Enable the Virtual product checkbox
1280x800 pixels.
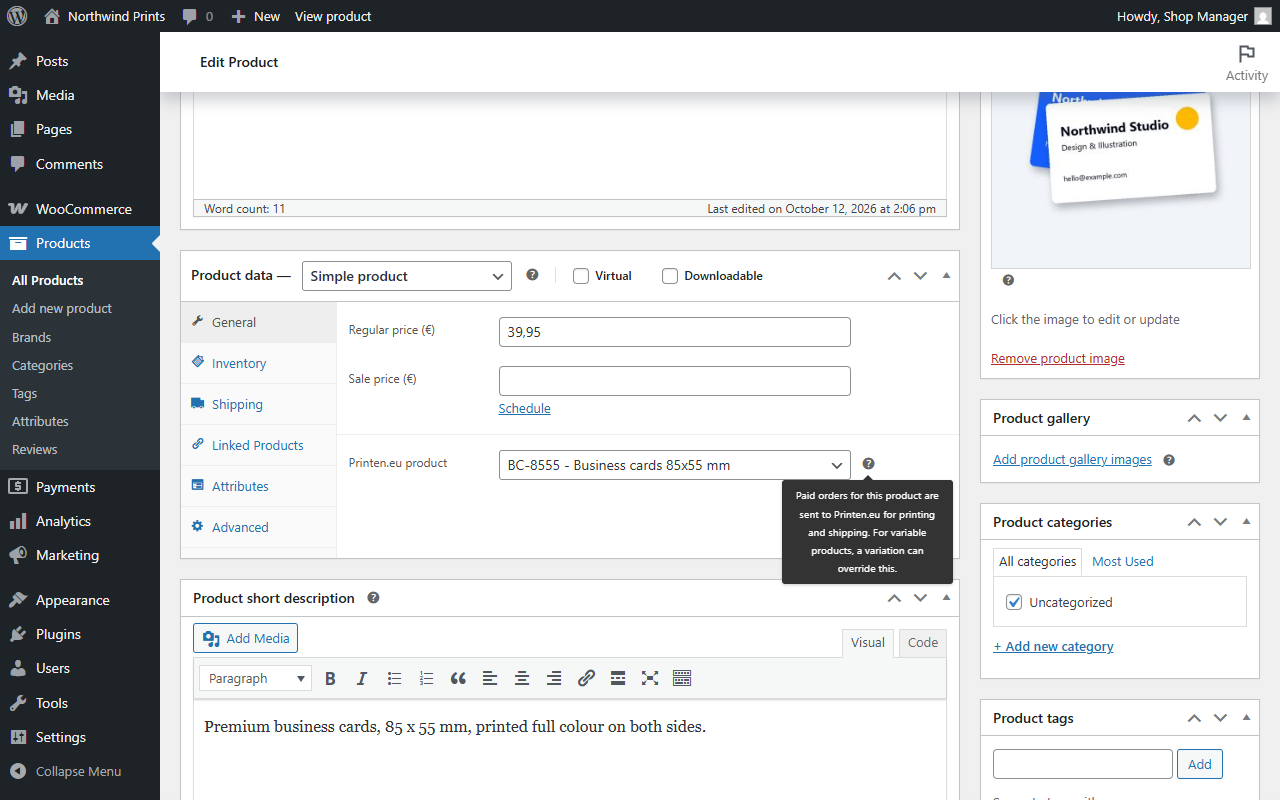point(581,276)
